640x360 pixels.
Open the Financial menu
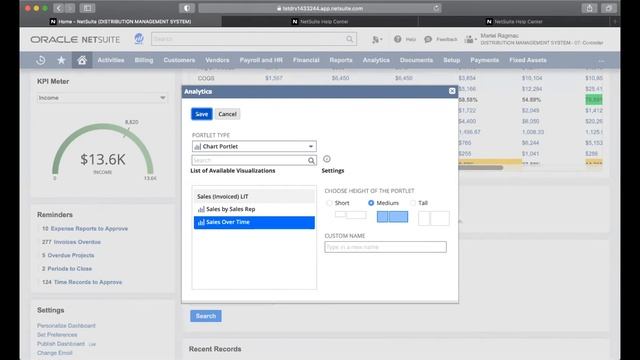(x=306, y=60)
